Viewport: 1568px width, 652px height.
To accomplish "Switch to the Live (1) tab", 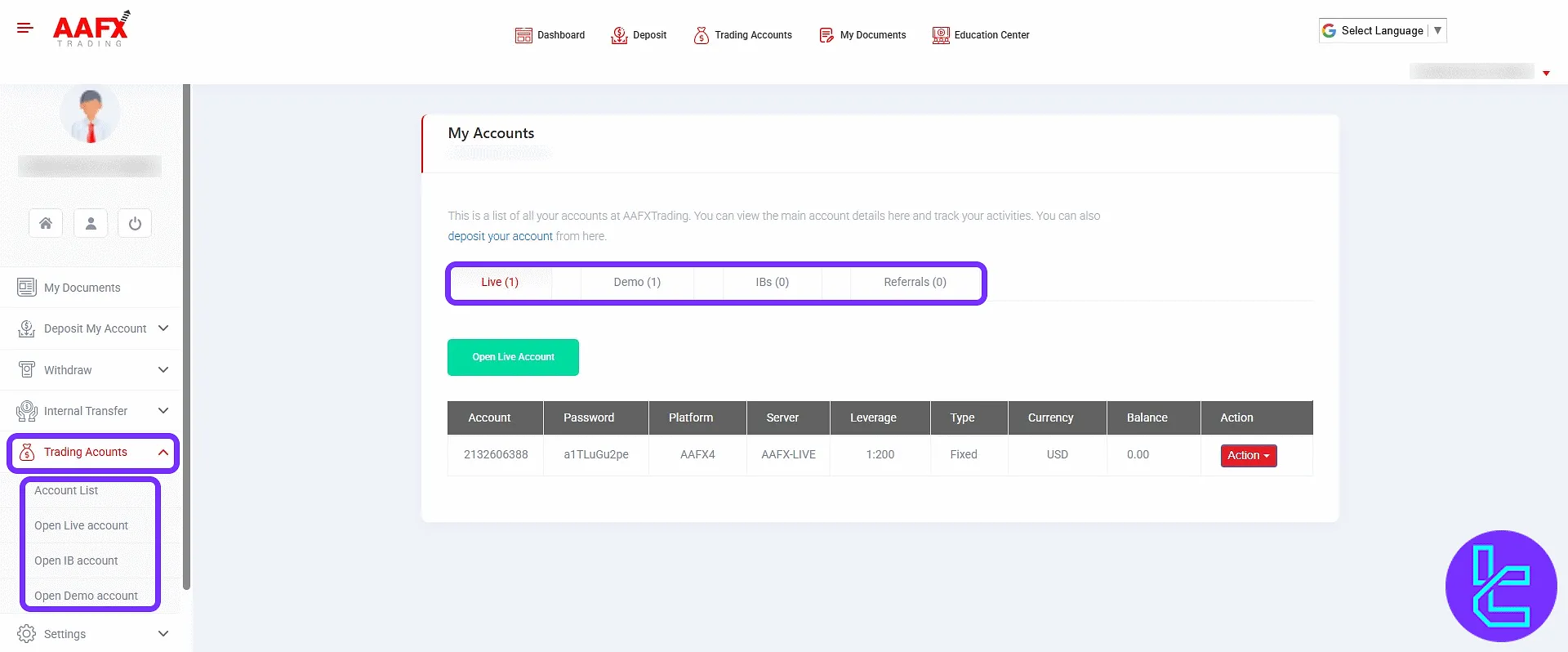I will tap(500, 282).
